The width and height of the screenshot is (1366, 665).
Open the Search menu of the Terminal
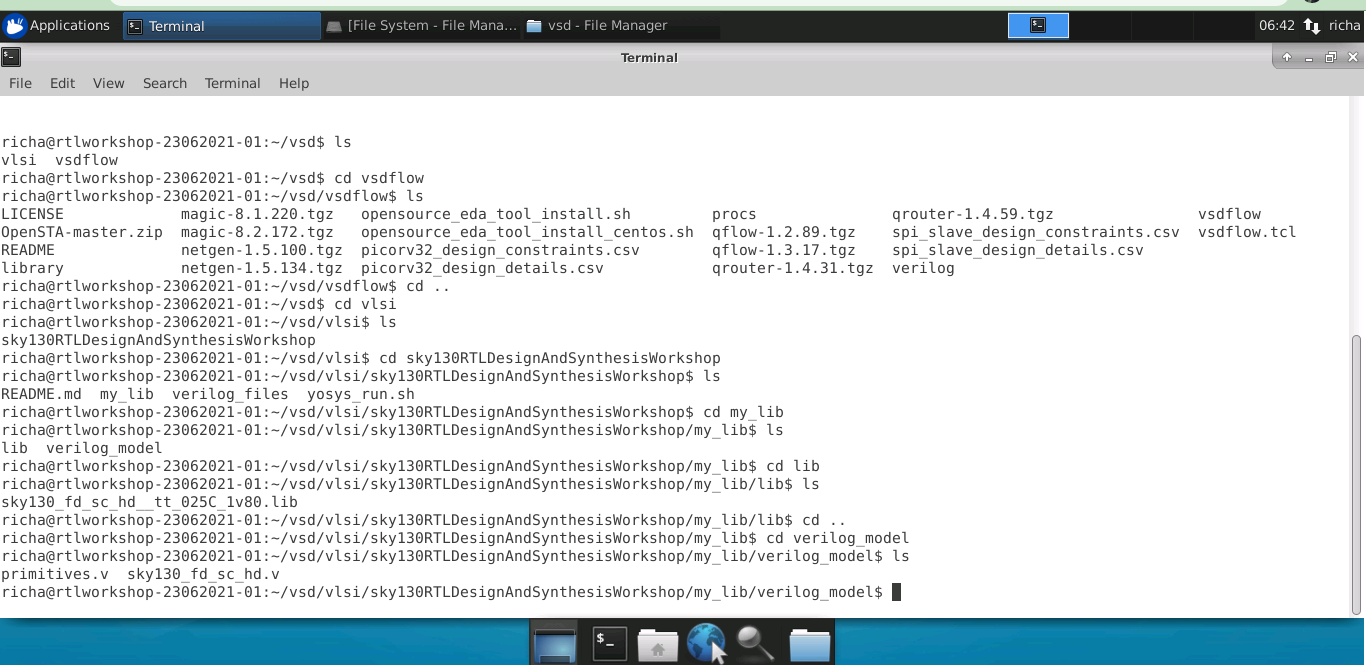pos(164,83)
